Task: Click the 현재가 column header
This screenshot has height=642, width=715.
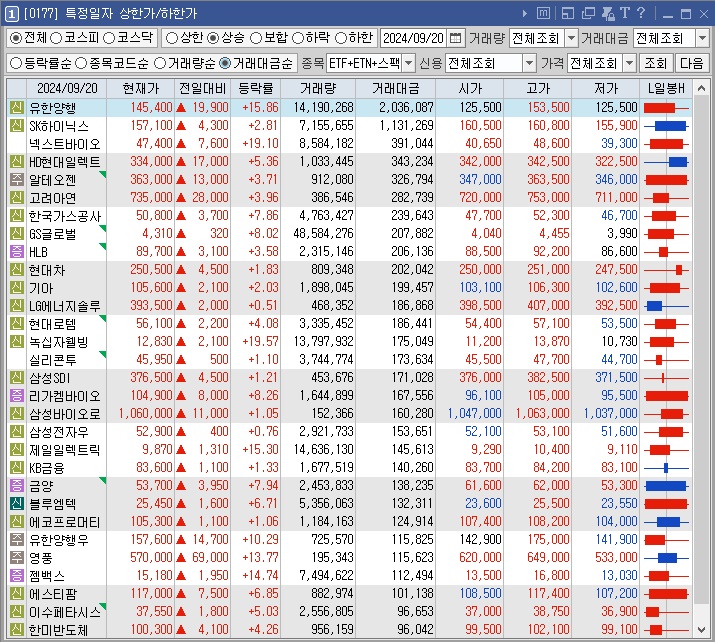Action: coord(140,88)
